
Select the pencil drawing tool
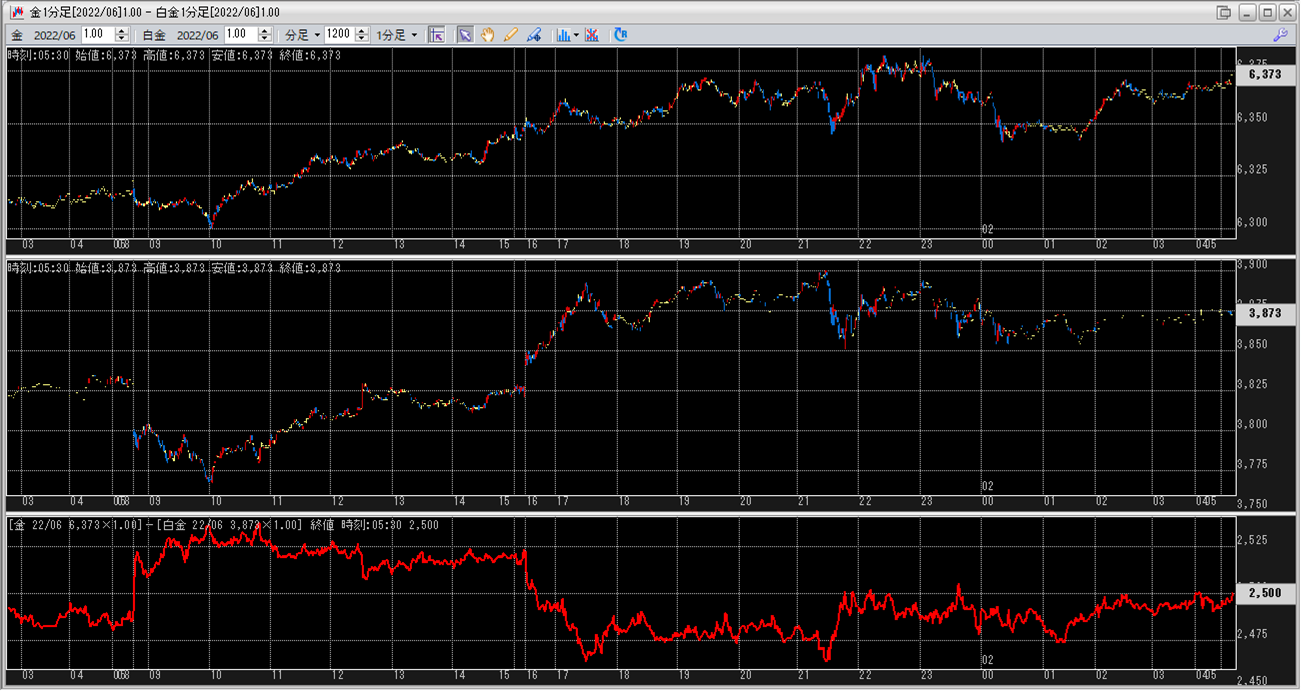tap(511, 35)
